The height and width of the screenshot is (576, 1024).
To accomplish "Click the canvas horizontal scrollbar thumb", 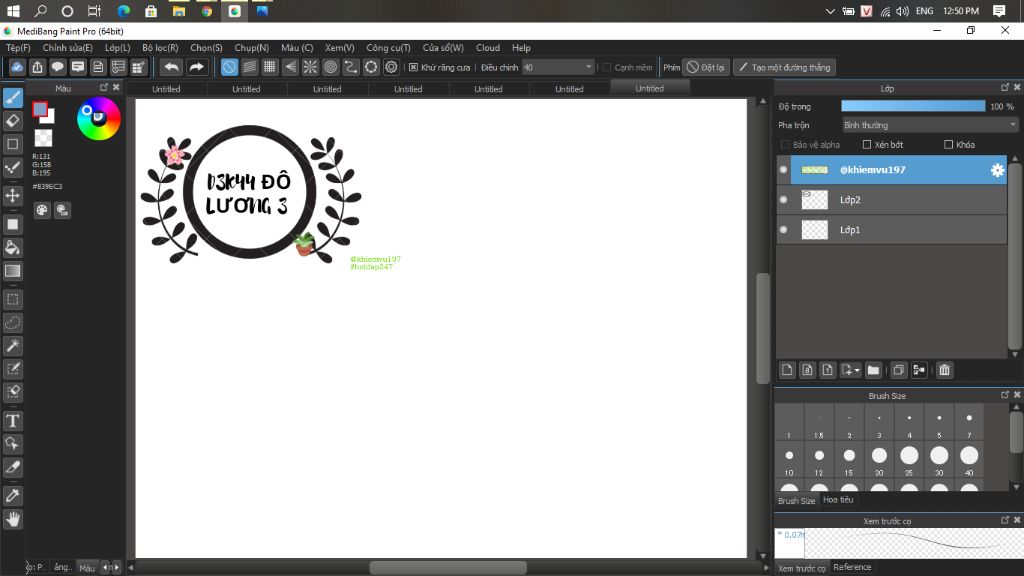I will 448,568.
